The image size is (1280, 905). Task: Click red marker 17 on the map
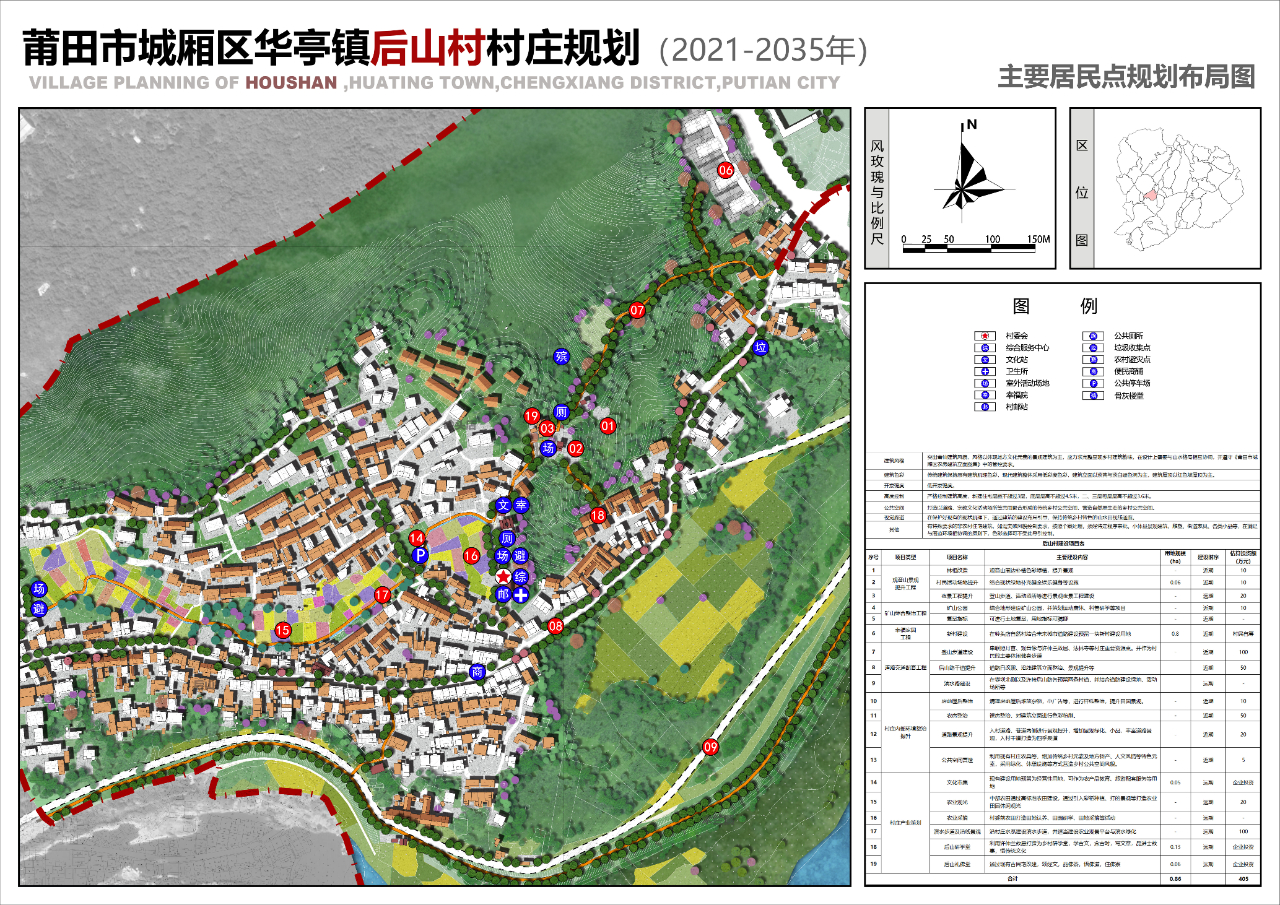tap(381, 595)
